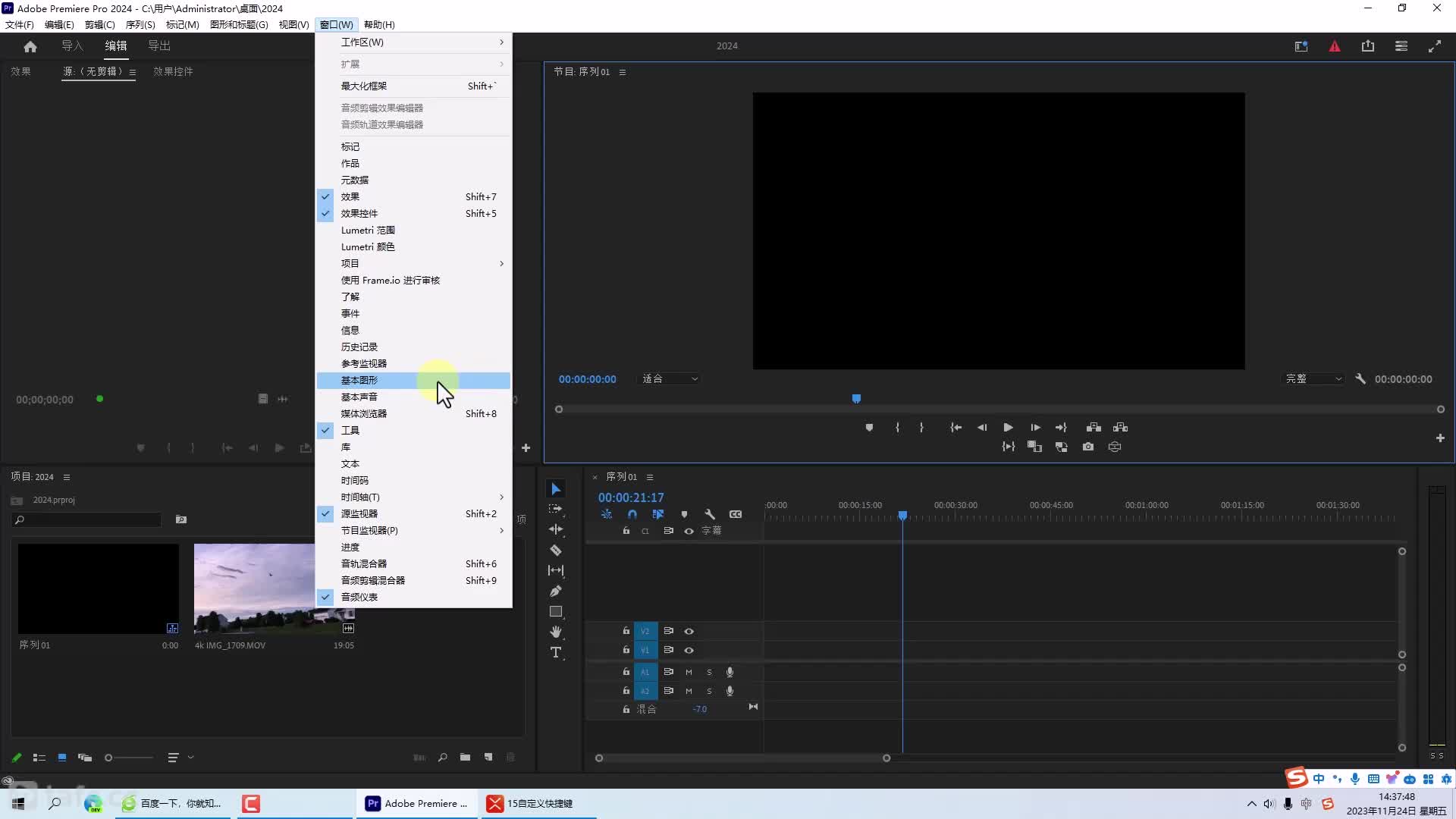The height and width of the screenshot is (819, 1456).
Task: Open the workspaces list icon
Action: pyautogui.click(x=1401, y=46)
